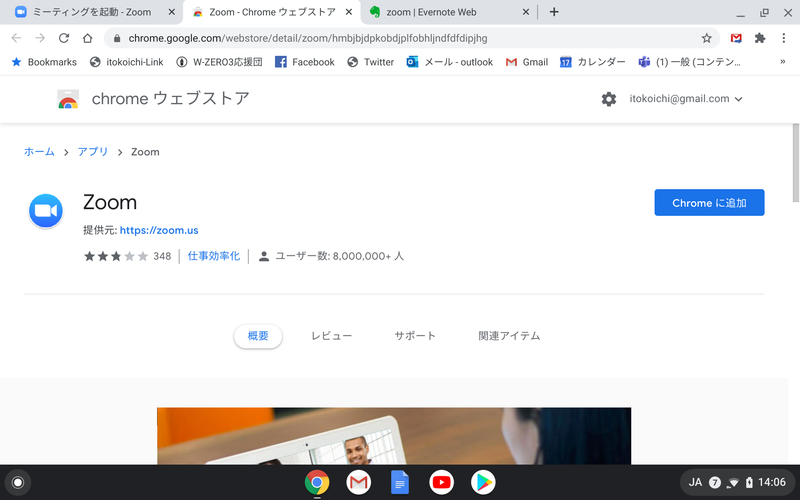Viewport: 800px width, 500px height.
Task: Open the Extensions puzzle icon
Action: pyautogui.click(x=760, y=38)
